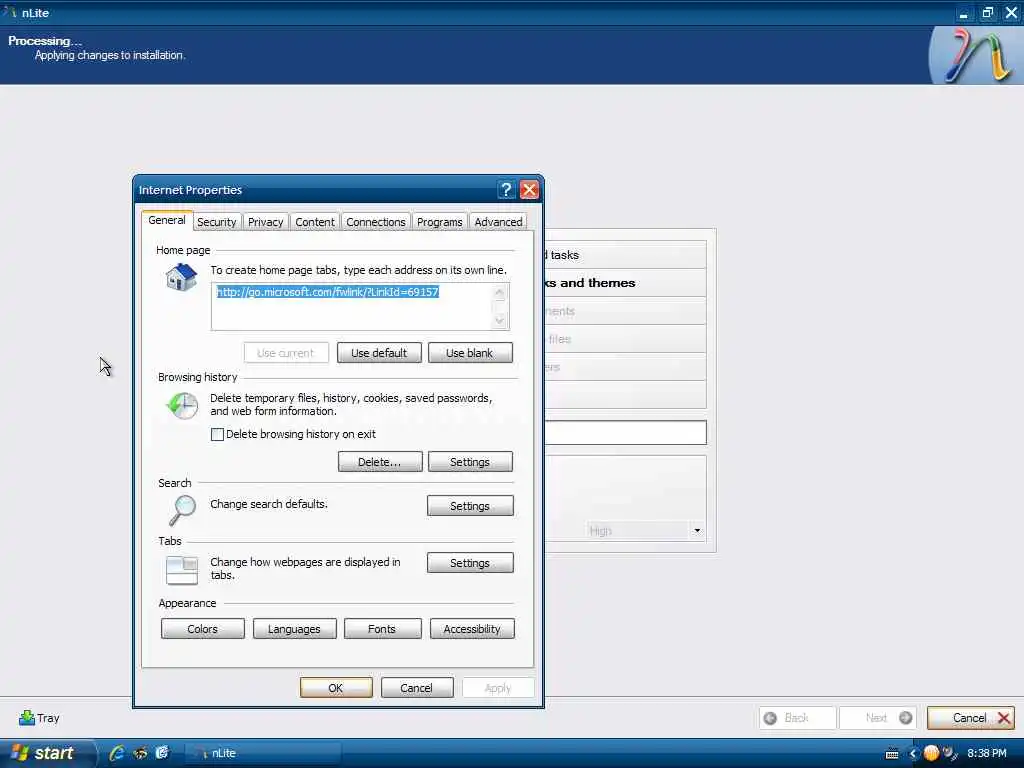Screen dimensions: 1024x768
Task: Click the empty text field in nLite window
Action: [626, 432]
